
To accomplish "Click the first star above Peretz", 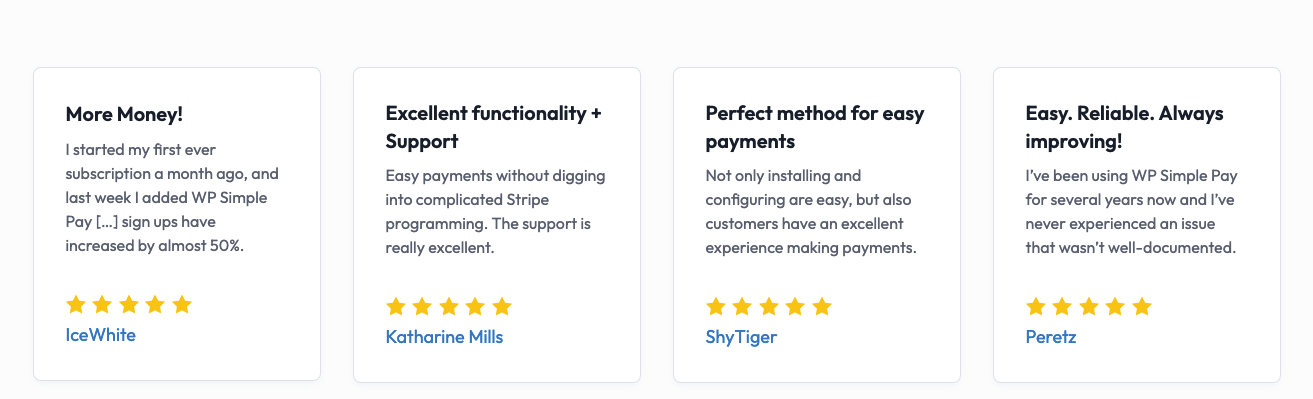I will click(x=1036, y=307).
